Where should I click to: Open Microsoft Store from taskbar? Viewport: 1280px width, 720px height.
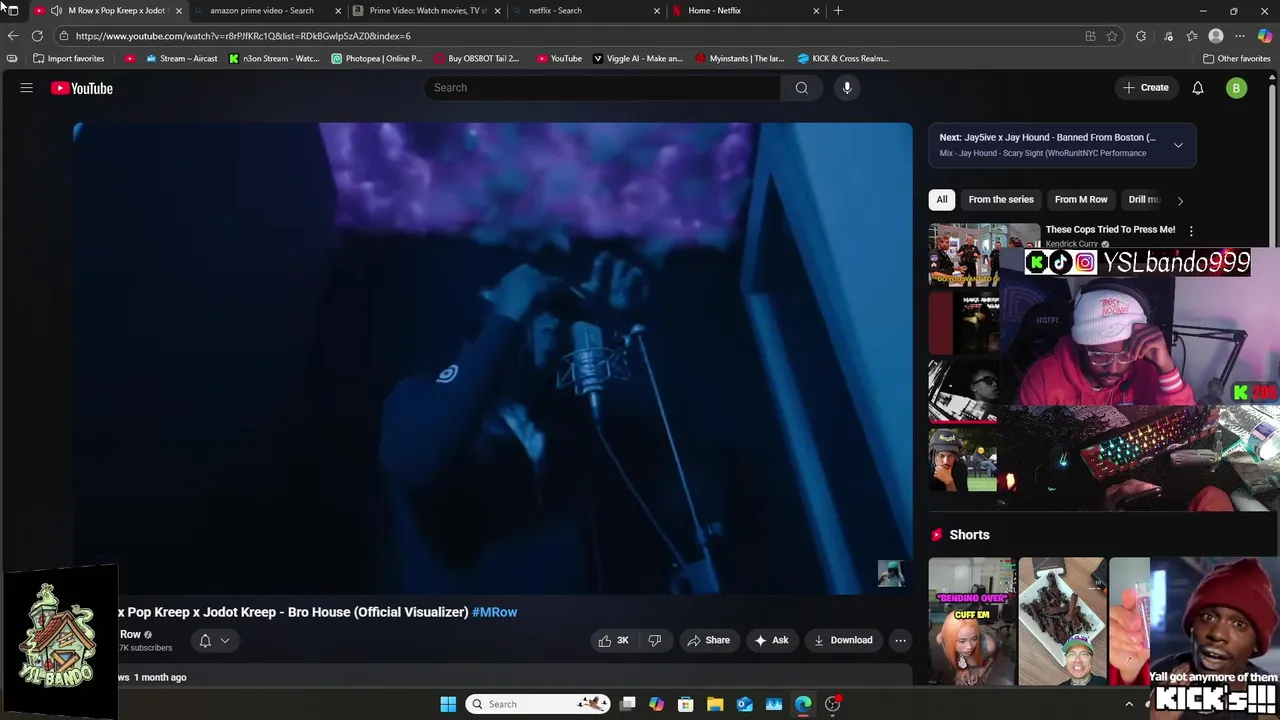[686, 704]
